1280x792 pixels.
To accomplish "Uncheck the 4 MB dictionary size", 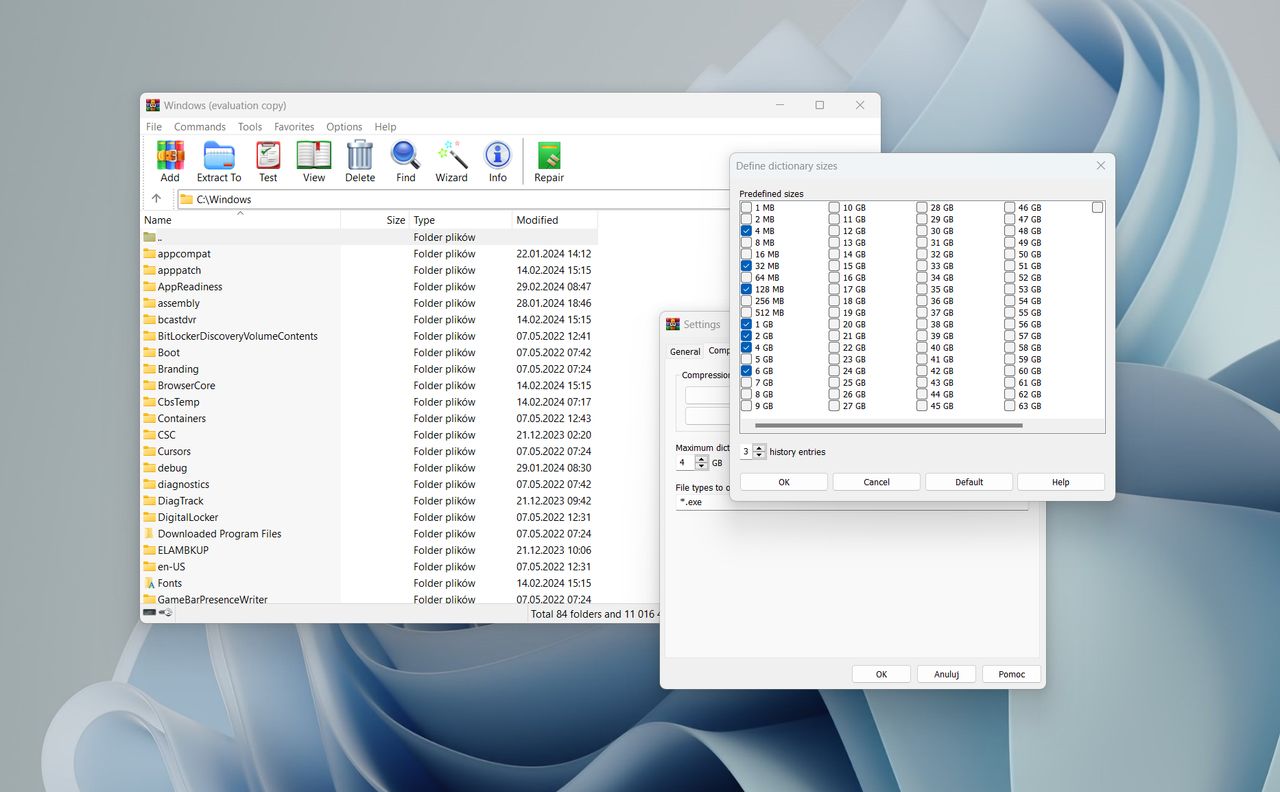I will [x=745, y=230].
